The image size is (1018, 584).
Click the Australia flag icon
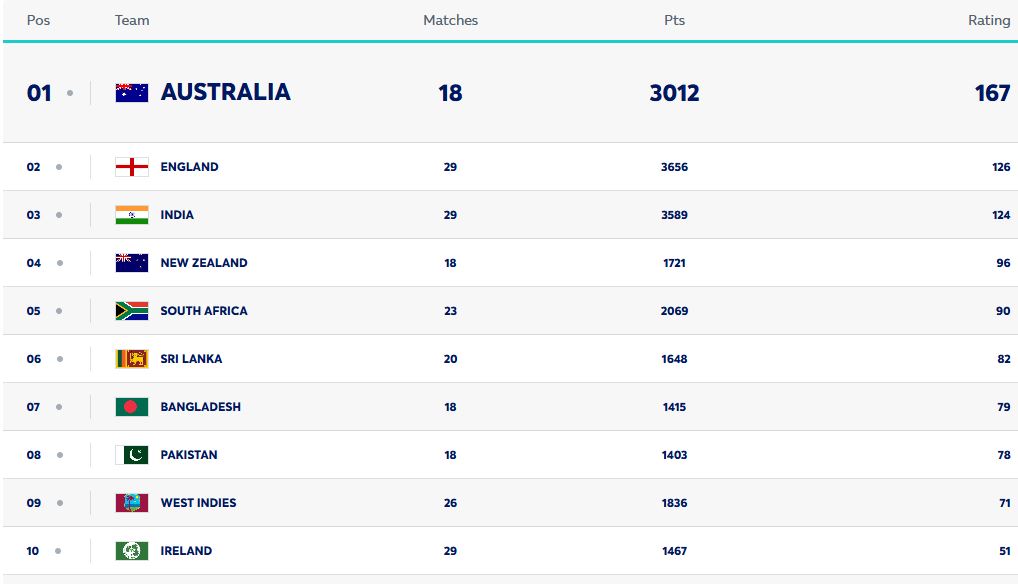click(x=132, y=93)
